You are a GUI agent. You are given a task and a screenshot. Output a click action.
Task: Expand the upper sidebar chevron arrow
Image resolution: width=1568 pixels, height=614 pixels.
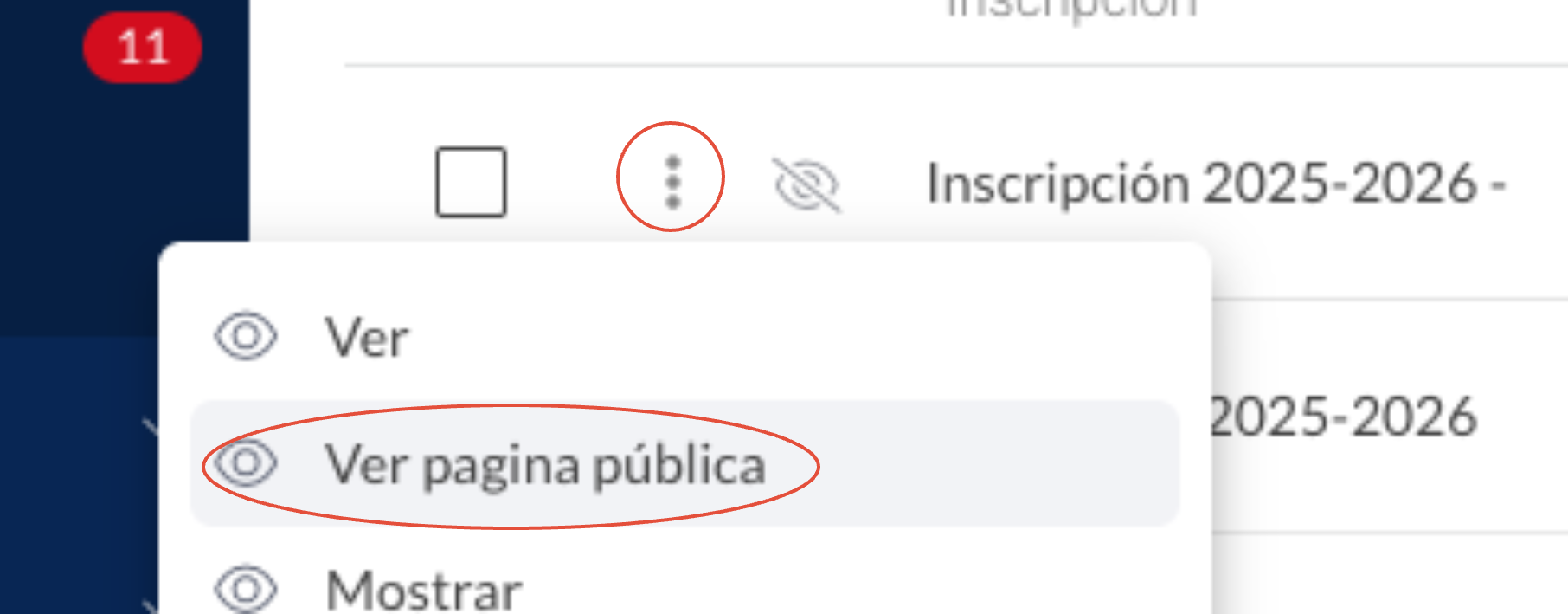pos(151,427)
